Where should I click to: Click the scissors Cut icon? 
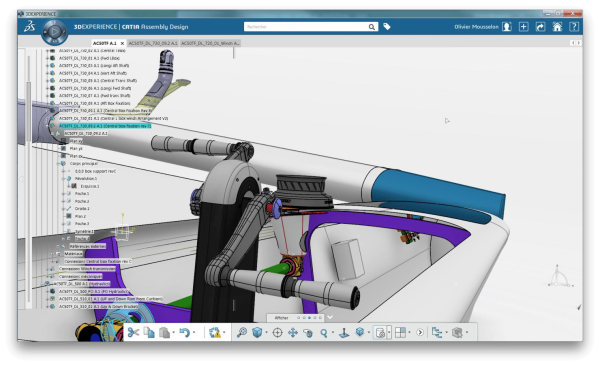point(133,332)
